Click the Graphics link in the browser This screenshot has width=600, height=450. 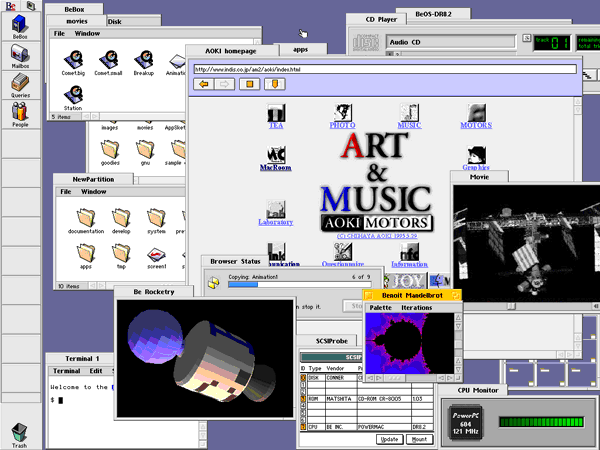pyautogui.click(x=476, y=167)
